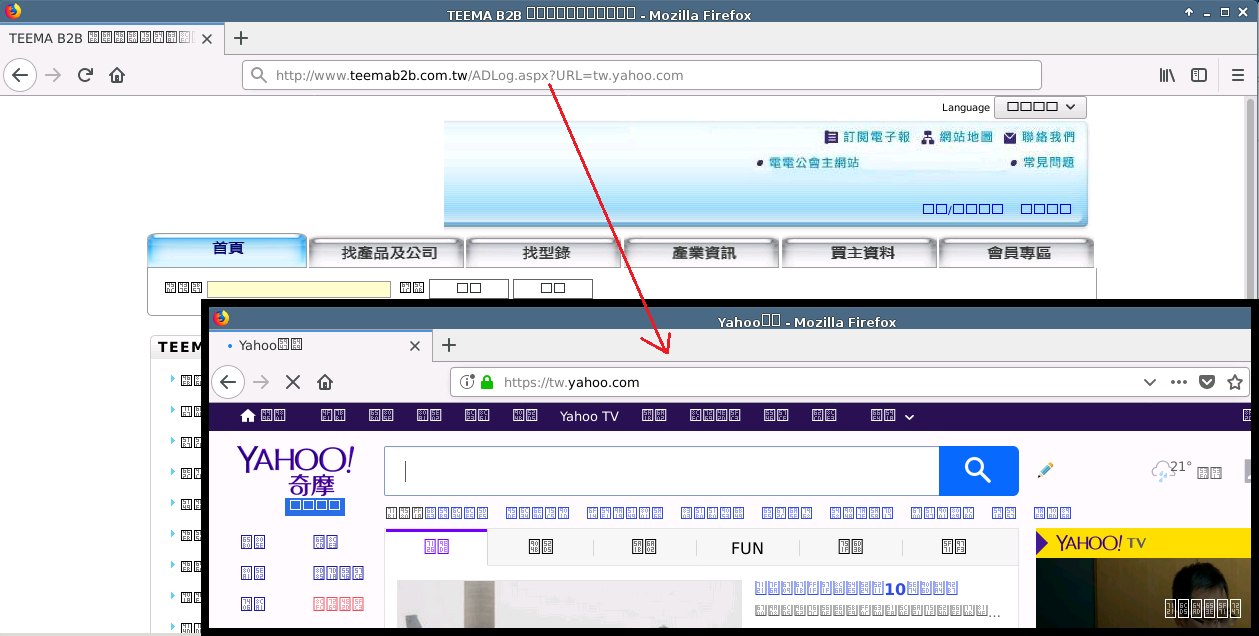Expand more-items chevron in Yahoo navigation bar
Viewport: 1259px width, 636px height.
[x=909, y=417]
